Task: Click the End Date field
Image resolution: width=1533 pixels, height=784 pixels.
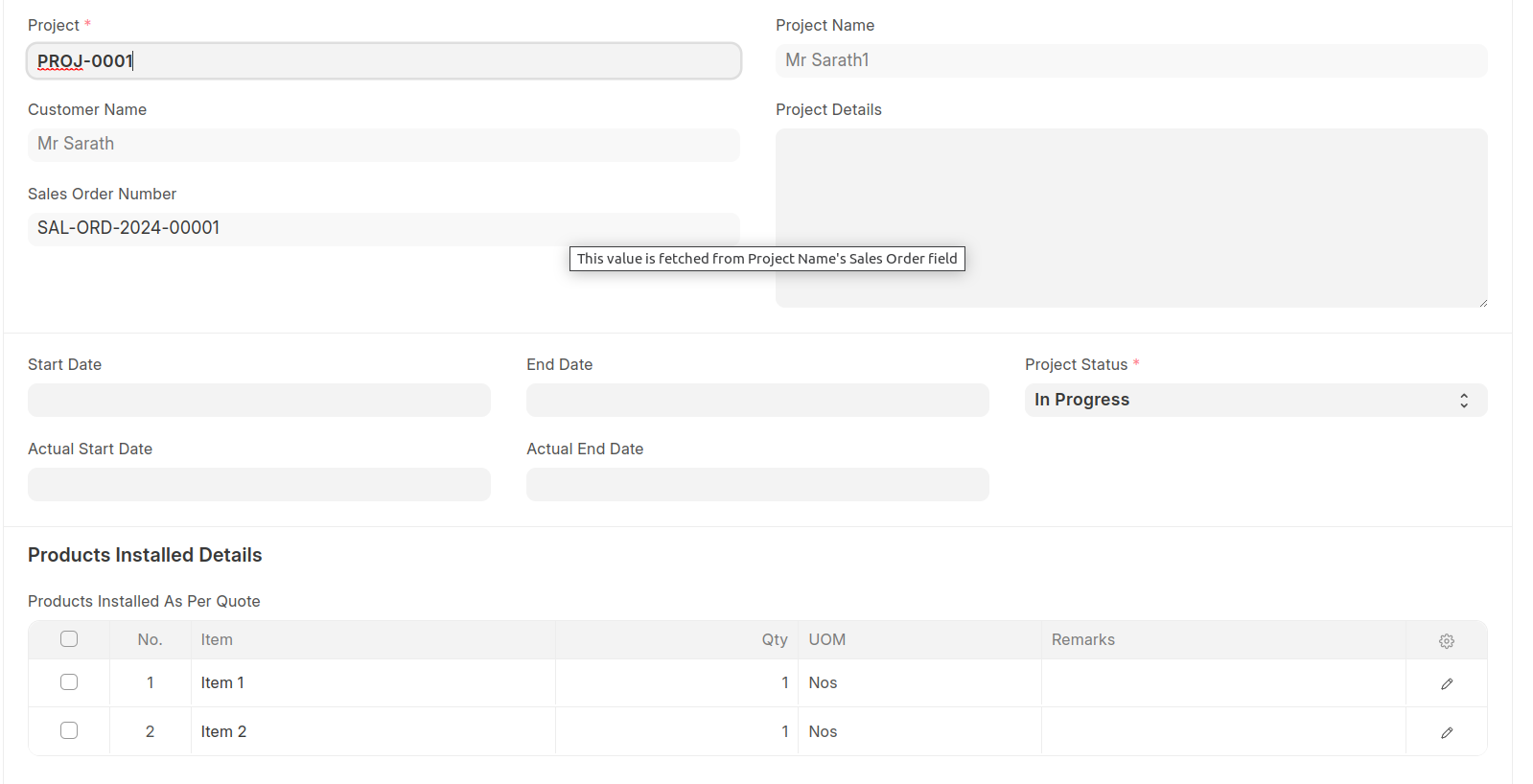Action: [756, 401]
